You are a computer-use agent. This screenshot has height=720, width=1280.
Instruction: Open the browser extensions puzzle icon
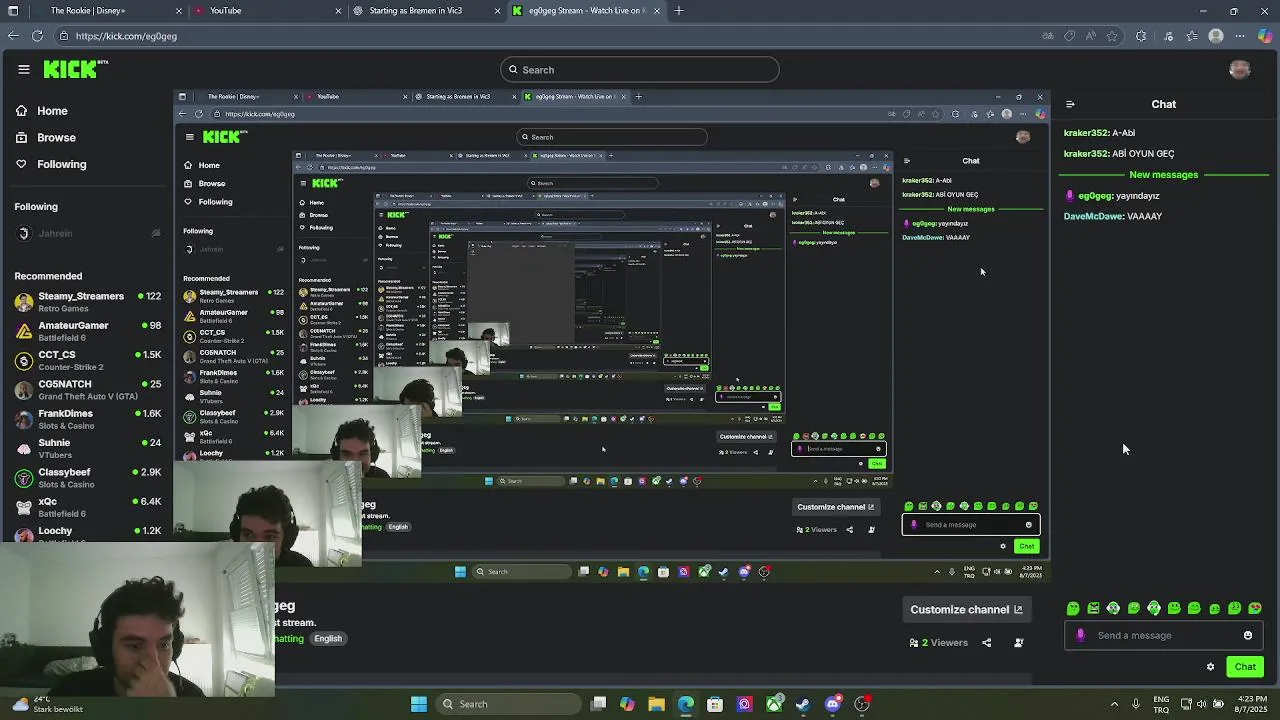click(1141, 36)
